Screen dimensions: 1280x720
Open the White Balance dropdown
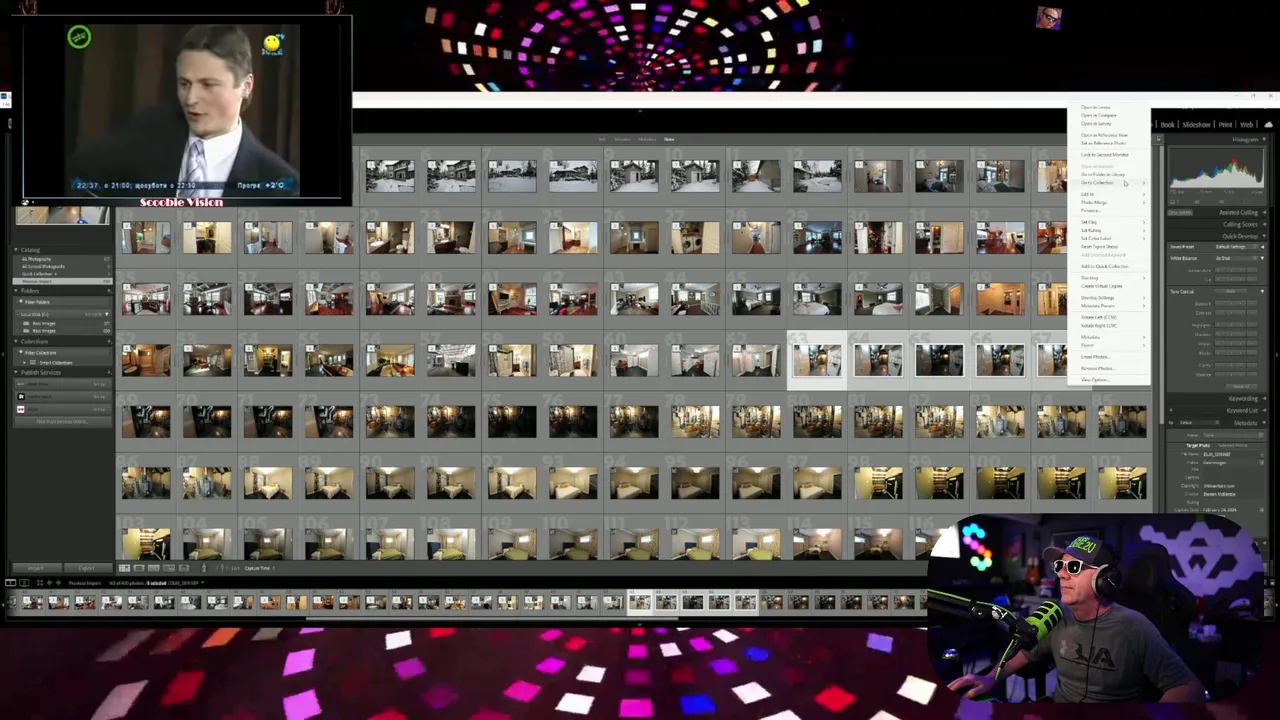click(1237, 258)
